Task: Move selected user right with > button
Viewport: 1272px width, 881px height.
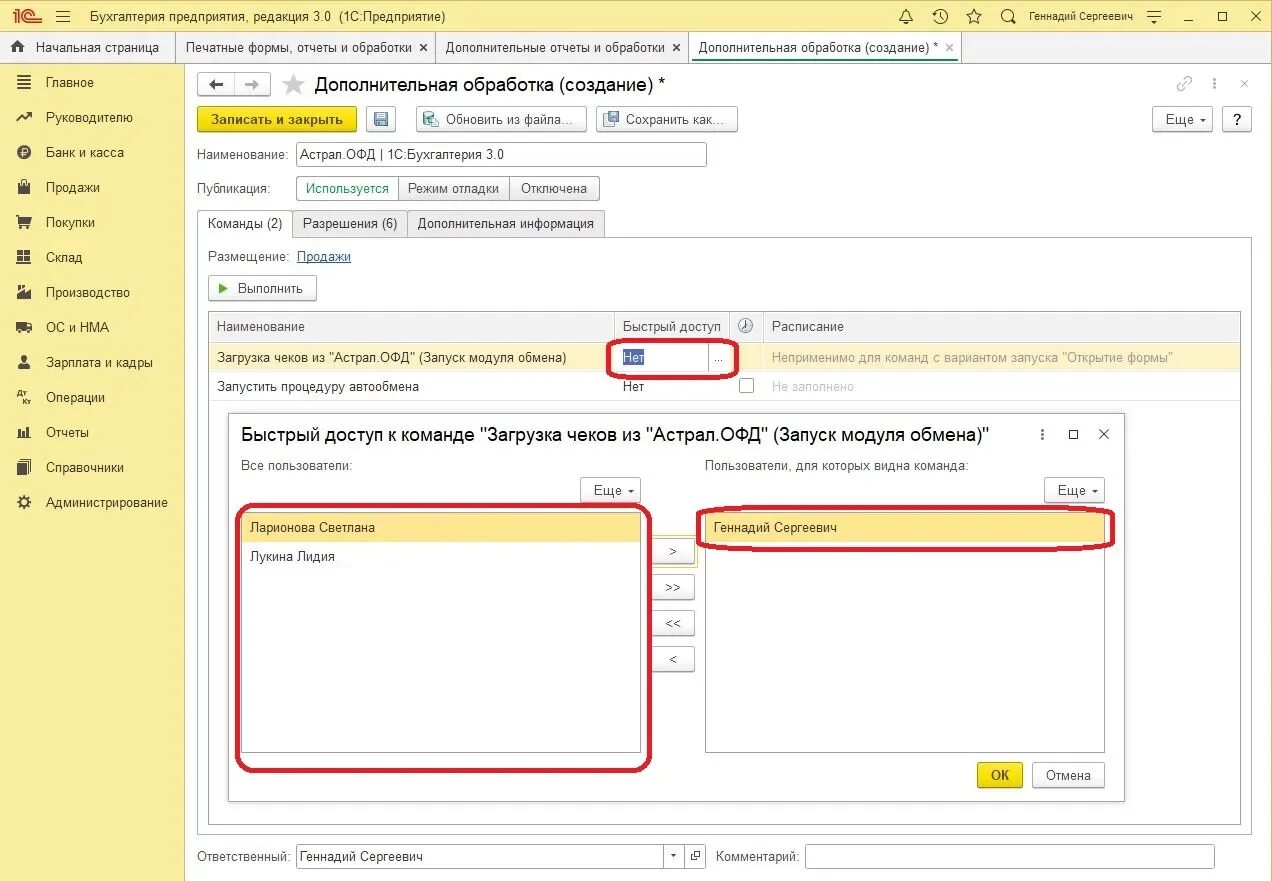Action: 673,551
